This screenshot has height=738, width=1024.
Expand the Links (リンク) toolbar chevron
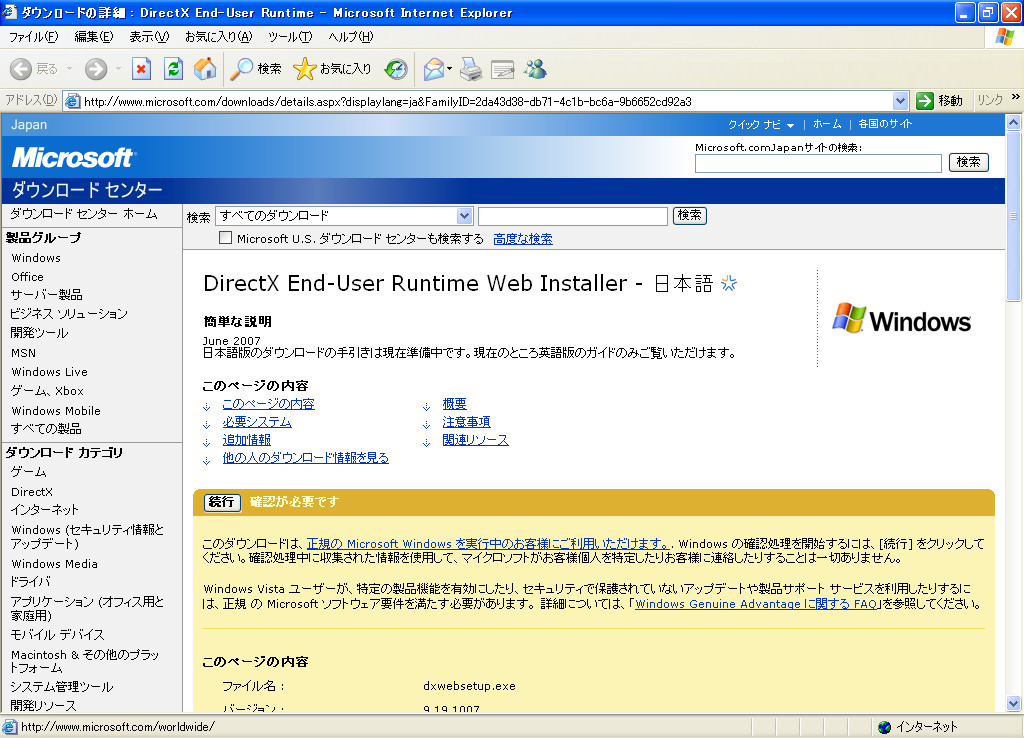(1016, 97)
